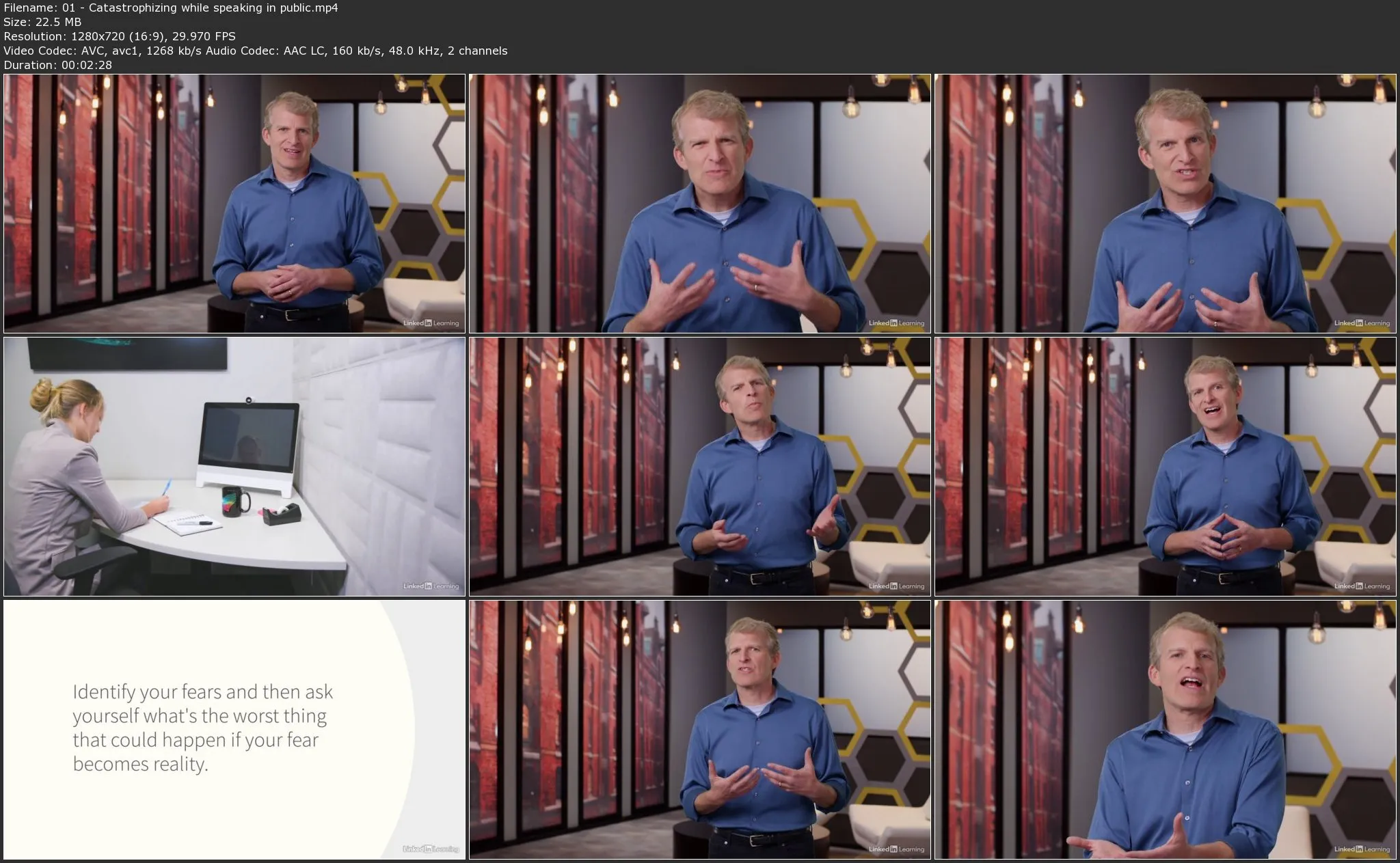Image resolution: width=1400 pixels, height=863 pixels.
Task: Open the 'Identify your fears' slide thumbnail
Action: click(x=234, y=730)
